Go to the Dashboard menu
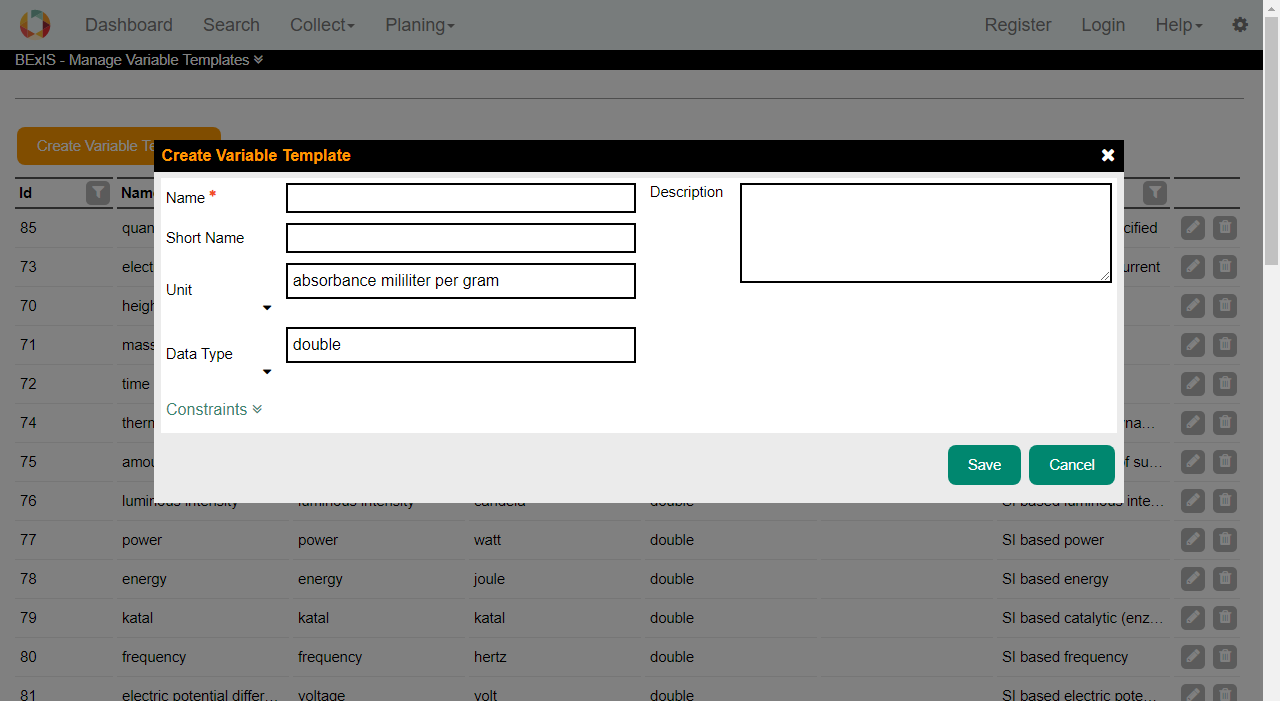The image size is (1280, 701). click(129, 25)
